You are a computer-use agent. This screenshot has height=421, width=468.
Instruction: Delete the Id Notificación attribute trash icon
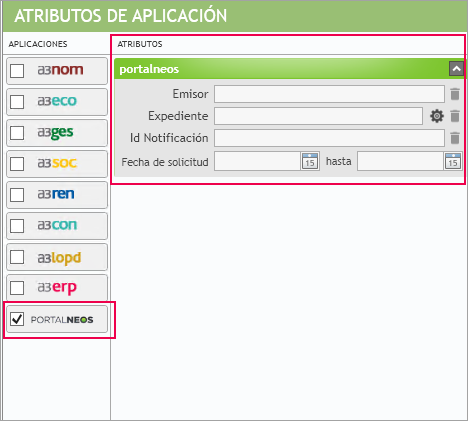coord(455,138)
